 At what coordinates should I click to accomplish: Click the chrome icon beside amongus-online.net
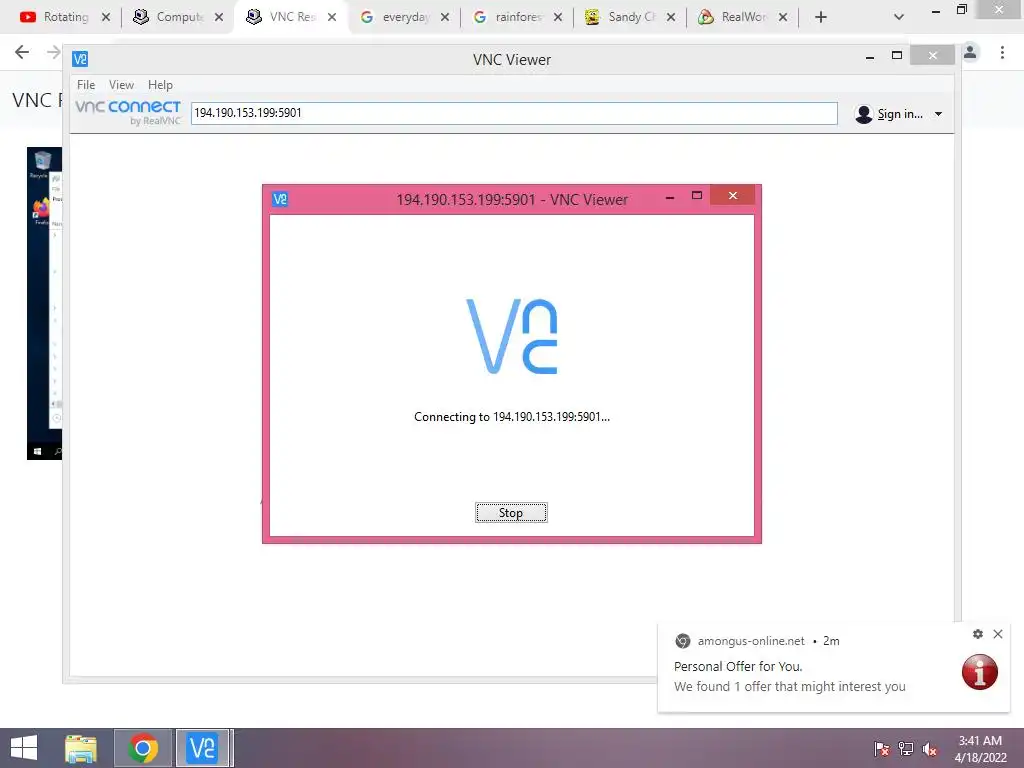tap(682, 641)
